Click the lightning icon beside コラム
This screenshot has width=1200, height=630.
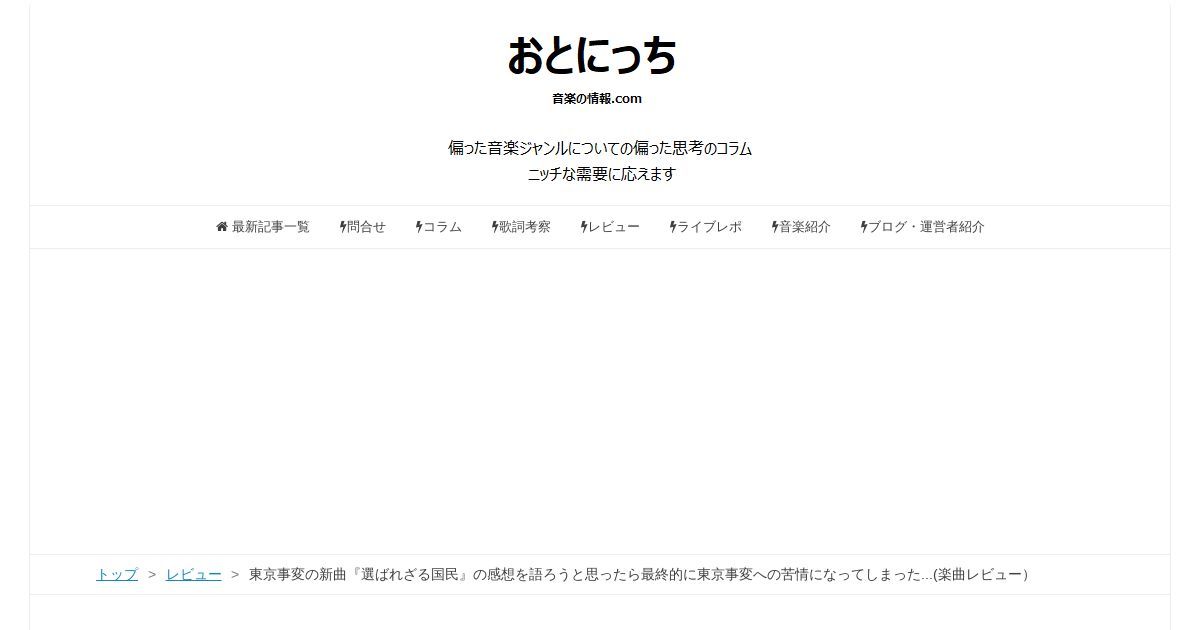419,227
